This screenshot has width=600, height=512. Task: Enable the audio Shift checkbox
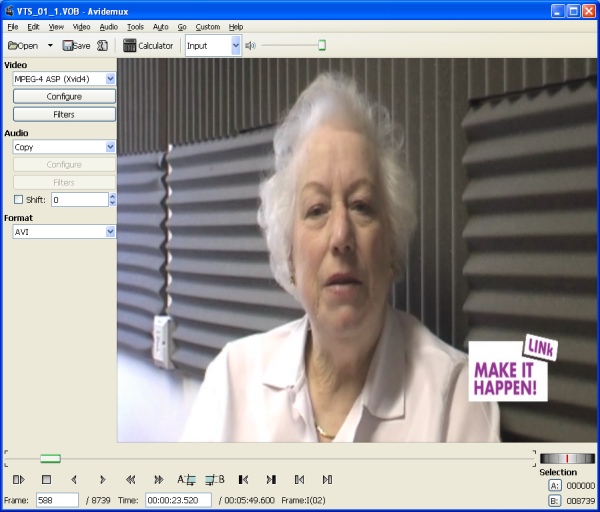pos(18,199)
